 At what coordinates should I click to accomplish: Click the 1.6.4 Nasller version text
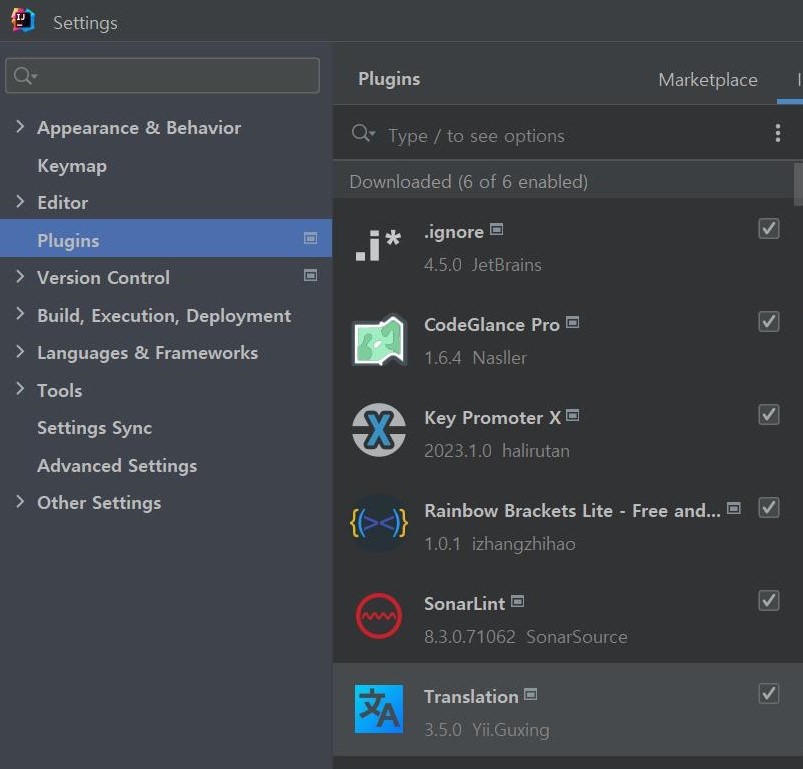(475, 358)
